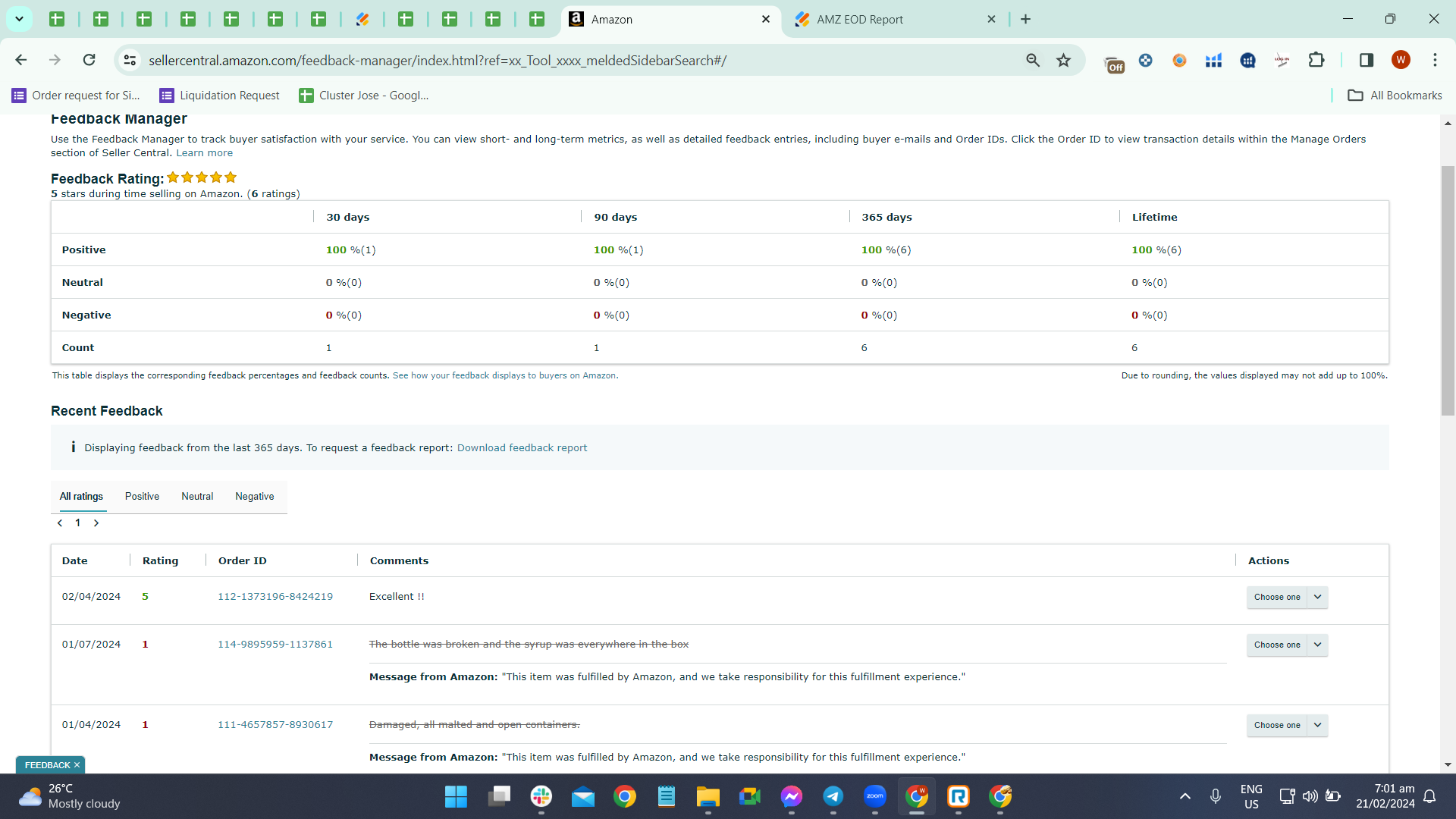Open the All Bookmarks folder
Viewport: 1456px width, 819px height.
(1395, 95)
